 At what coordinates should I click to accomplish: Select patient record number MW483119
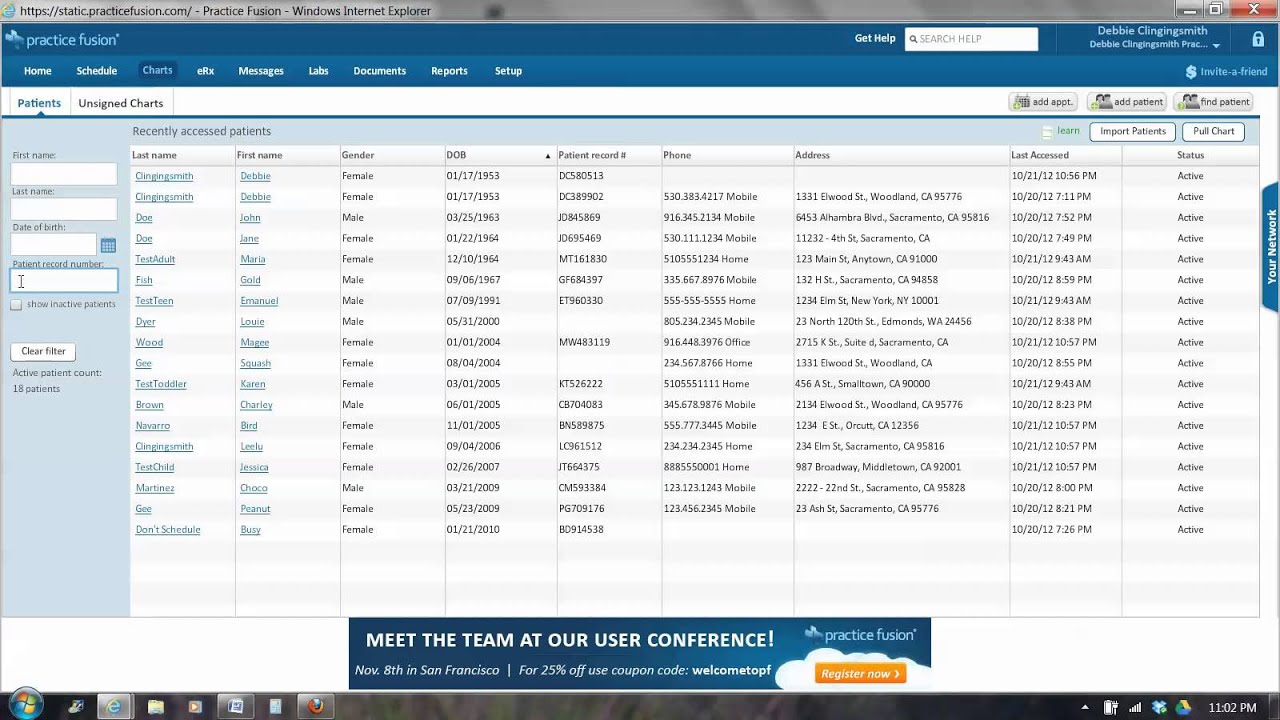click(584, 342)
